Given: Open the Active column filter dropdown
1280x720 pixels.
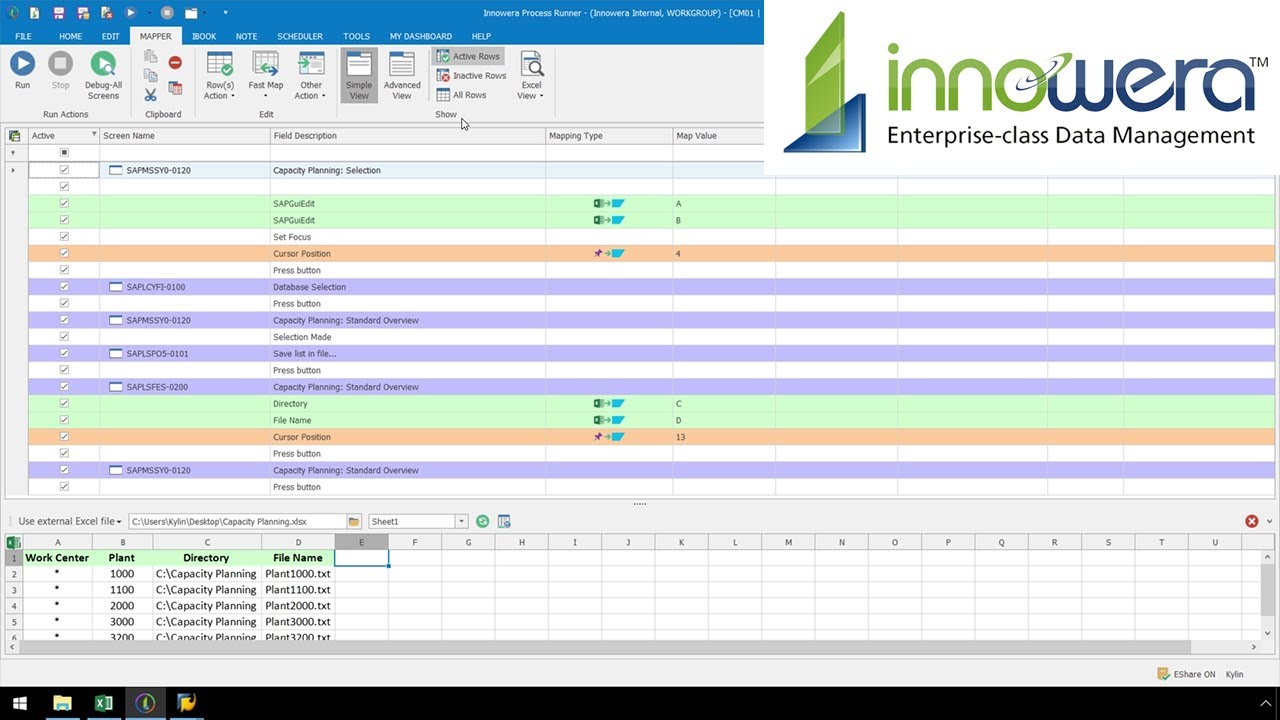Looking at the screenshot, I should pos(94,135).
